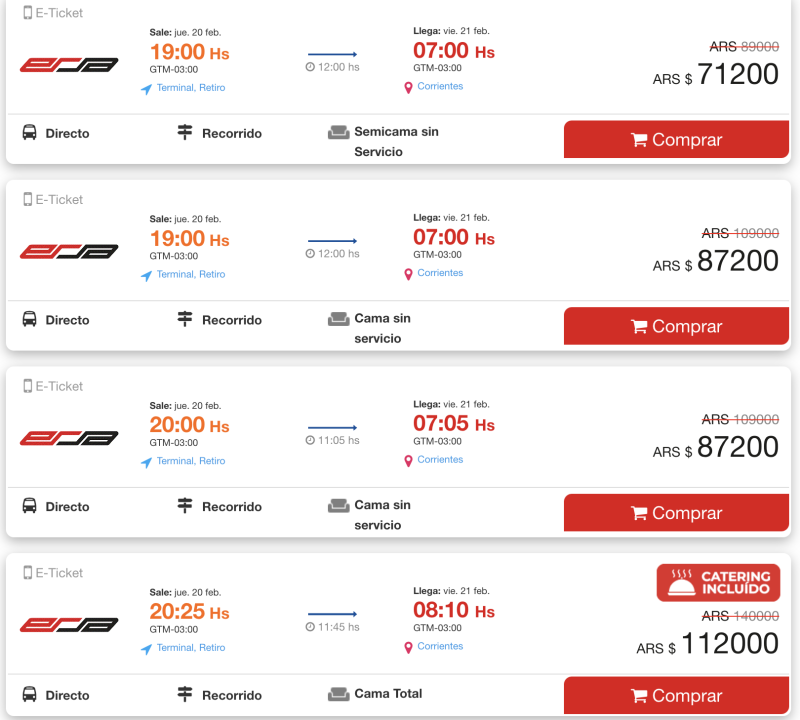Click the seat icon next to Cama Total
Screen dimensions: 800x720
pos(338,694)
